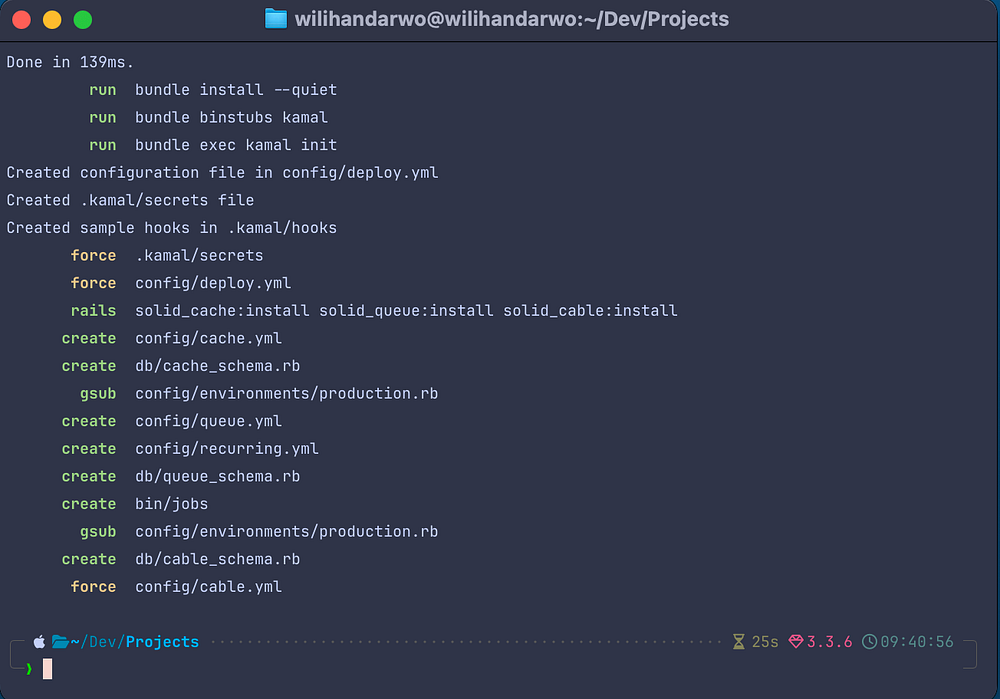Screen dimensions: 1000x699
Task: Click the '25s' duration in the prompt
Action: coord(765,642)
